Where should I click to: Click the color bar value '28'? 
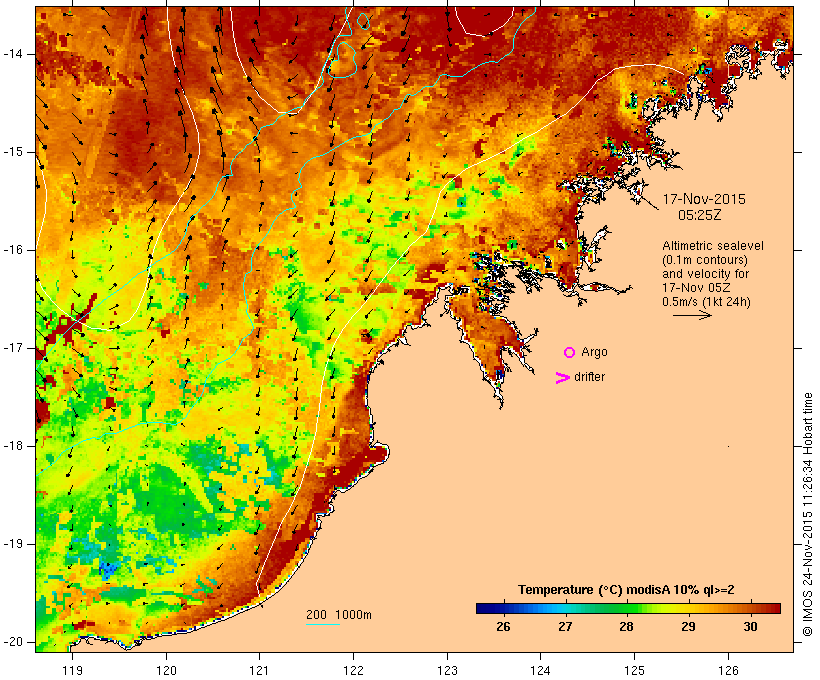pos(627,627)
